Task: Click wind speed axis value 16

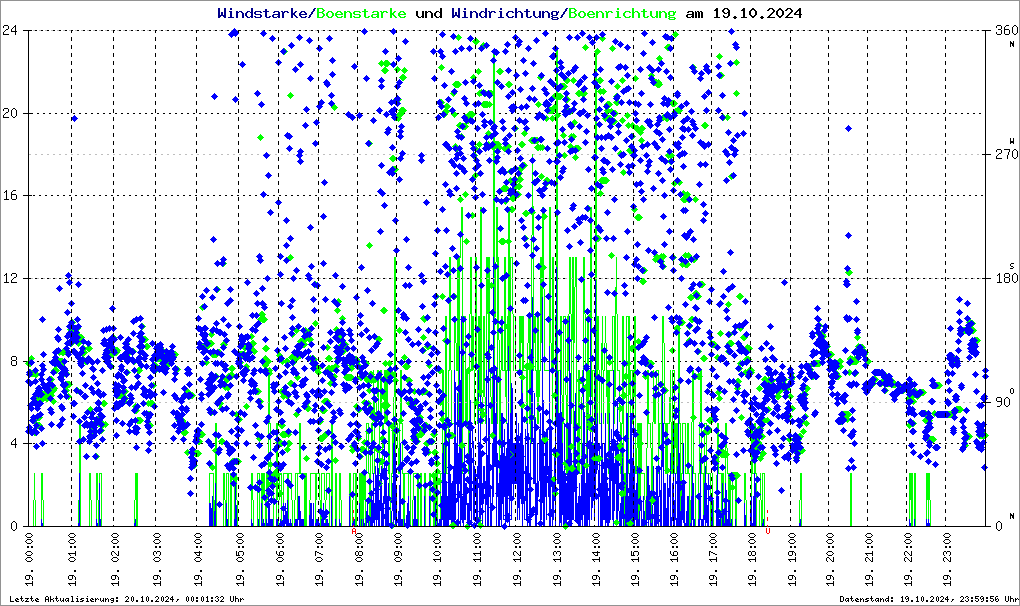Action: tap(10, 195)
